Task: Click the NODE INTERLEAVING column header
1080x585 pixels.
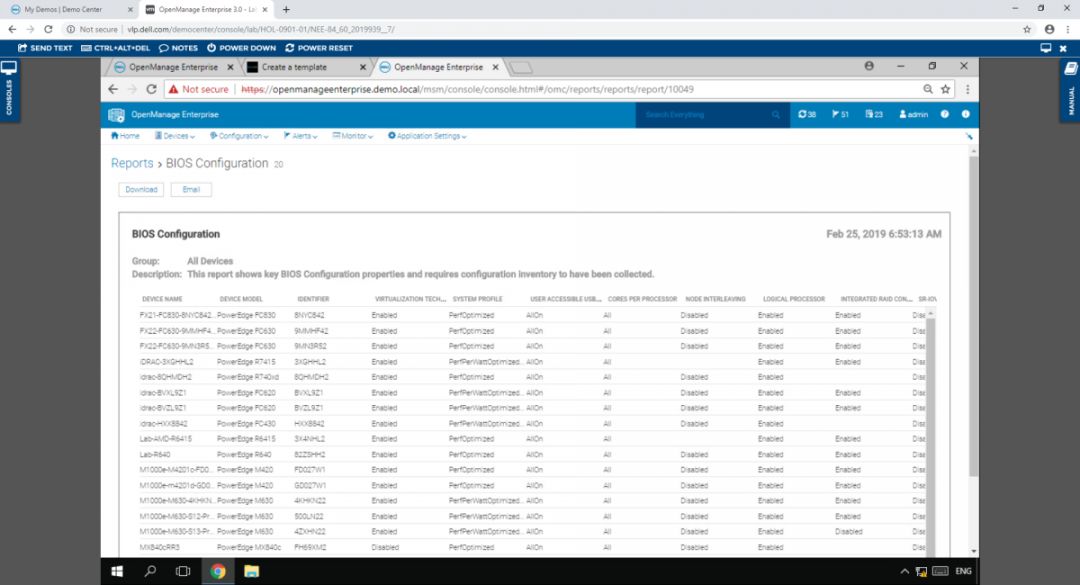Action: (x=716, y=299)
